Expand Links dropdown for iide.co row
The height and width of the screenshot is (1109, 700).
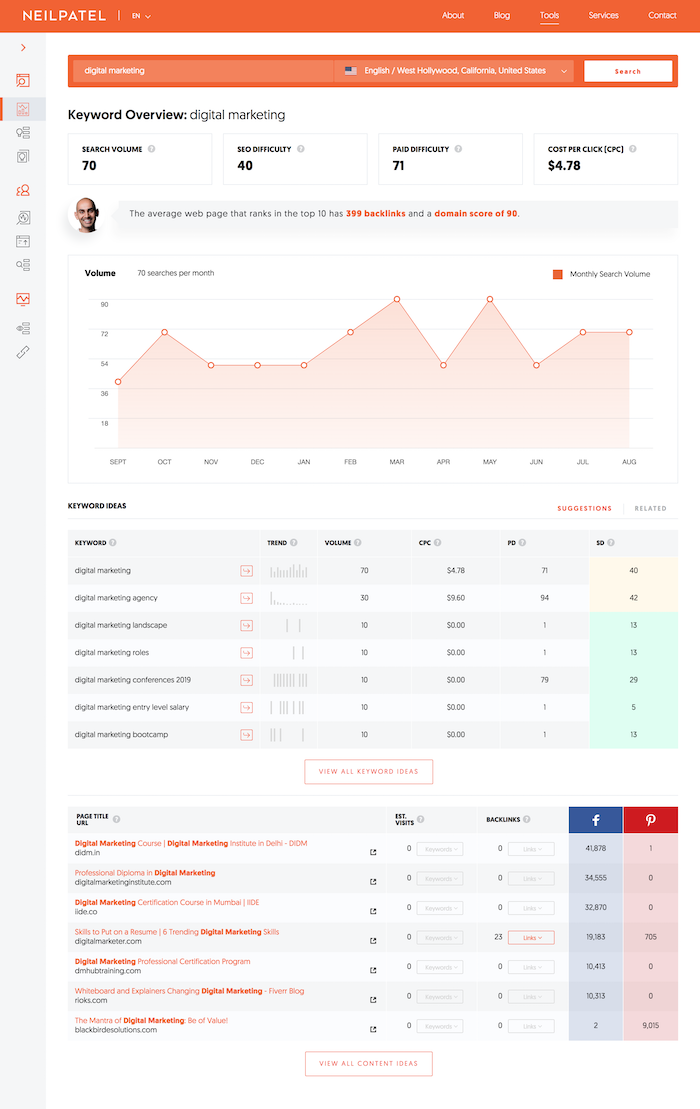click(531, 908)
